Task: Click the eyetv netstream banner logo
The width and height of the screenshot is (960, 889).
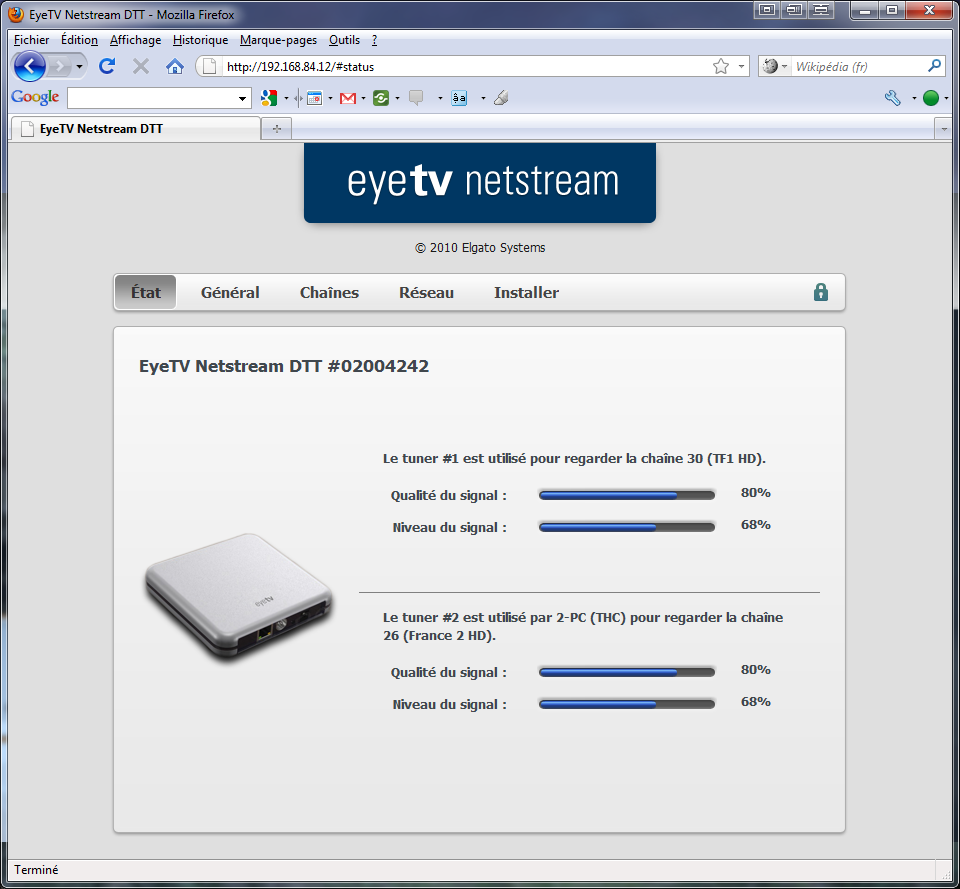Action: pyautogui.click(x=480, y=182)
